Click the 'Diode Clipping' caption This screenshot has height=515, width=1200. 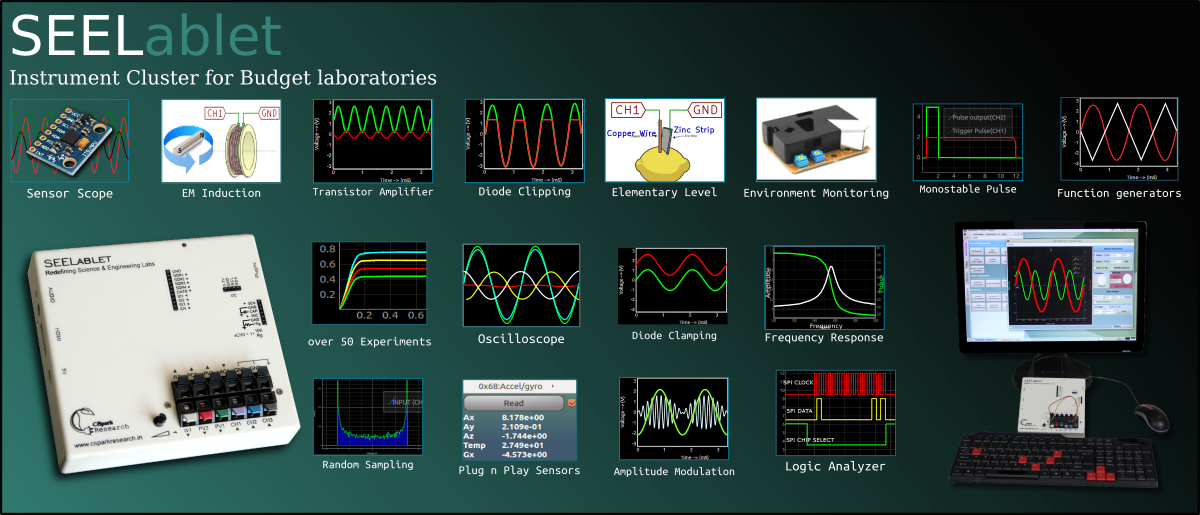[524, 192]
